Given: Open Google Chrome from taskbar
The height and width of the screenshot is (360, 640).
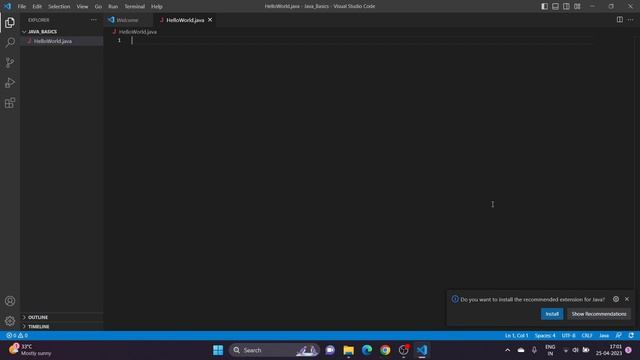Looking at the screenshot, I should 385,350.
